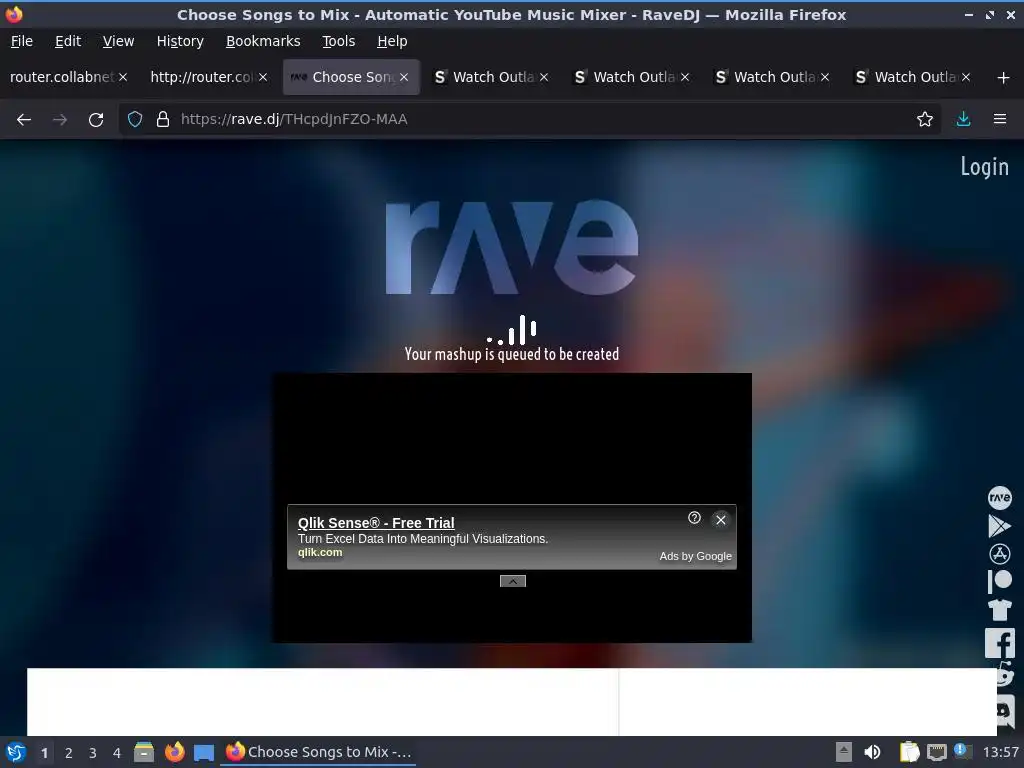The width and height of the screenshot is (1024, 768).
Task: Launch the file manager from taskbar
Action: pos(144,752)
